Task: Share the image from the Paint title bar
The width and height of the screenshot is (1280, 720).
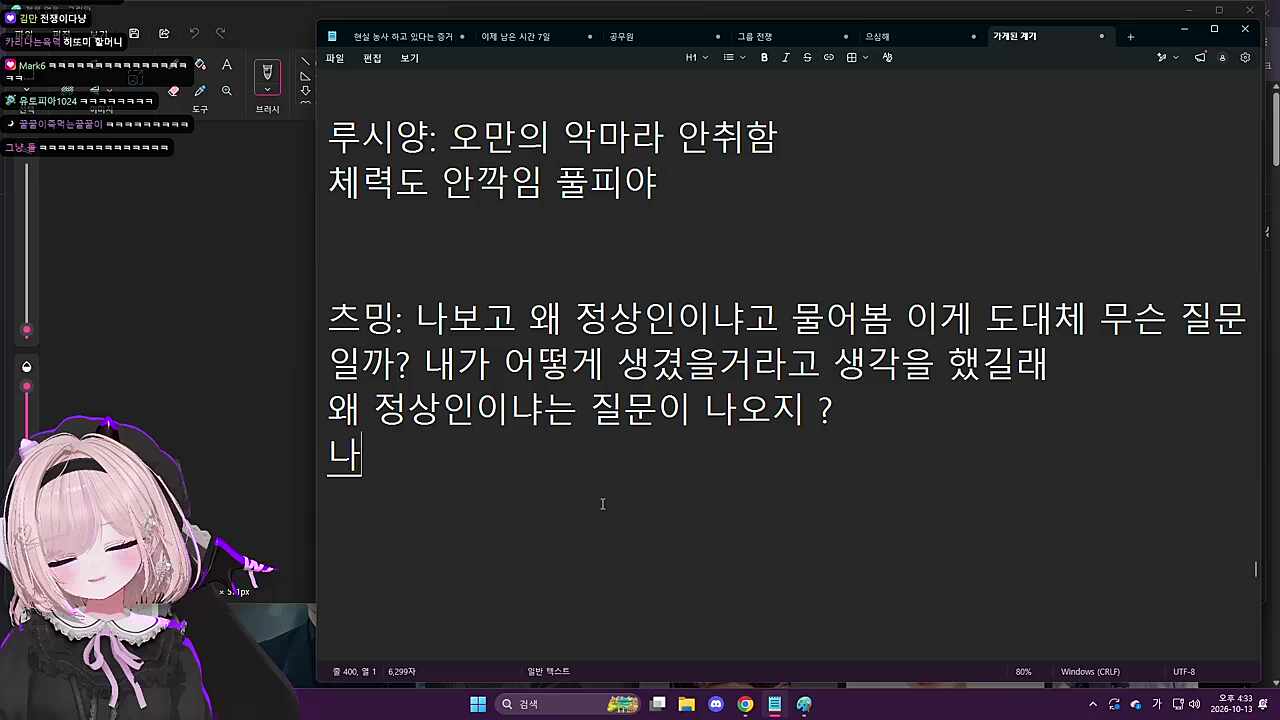Action: click(x=164, y=33)
